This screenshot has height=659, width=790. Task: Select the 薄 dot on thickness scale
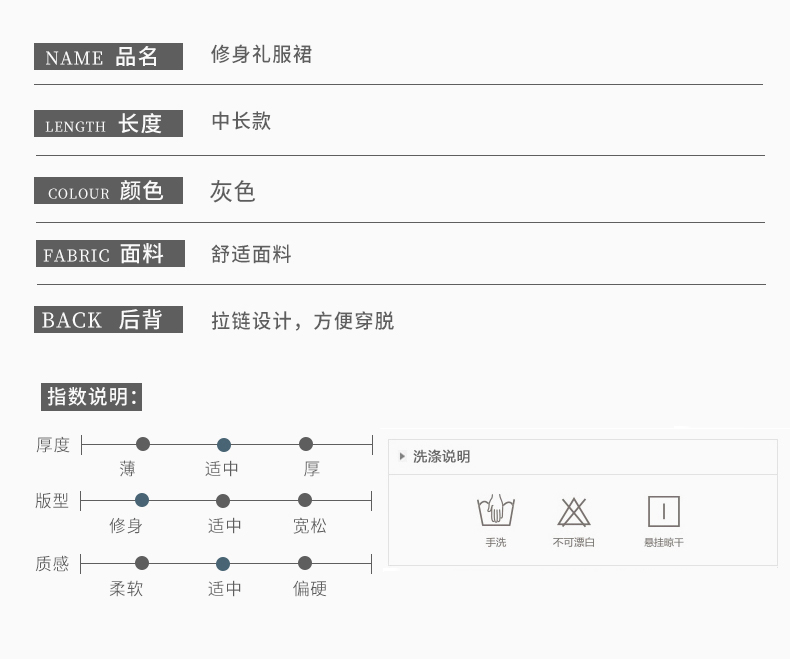click(143, 444)
